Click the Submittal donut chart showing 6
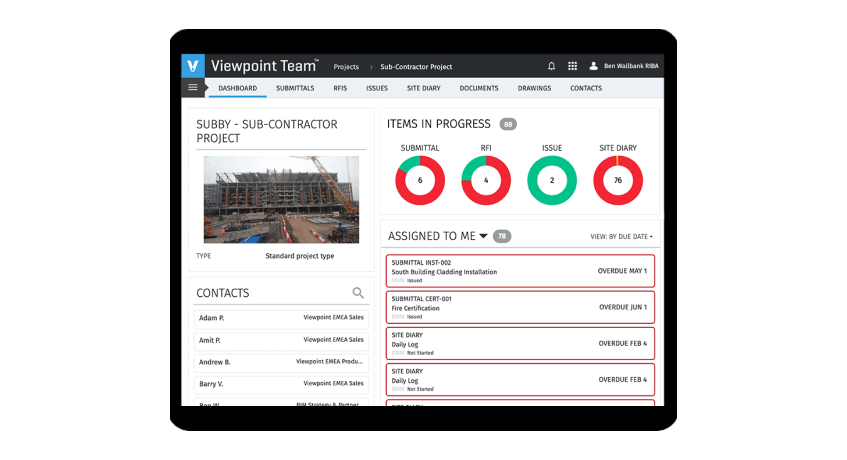 coord(420,180)
